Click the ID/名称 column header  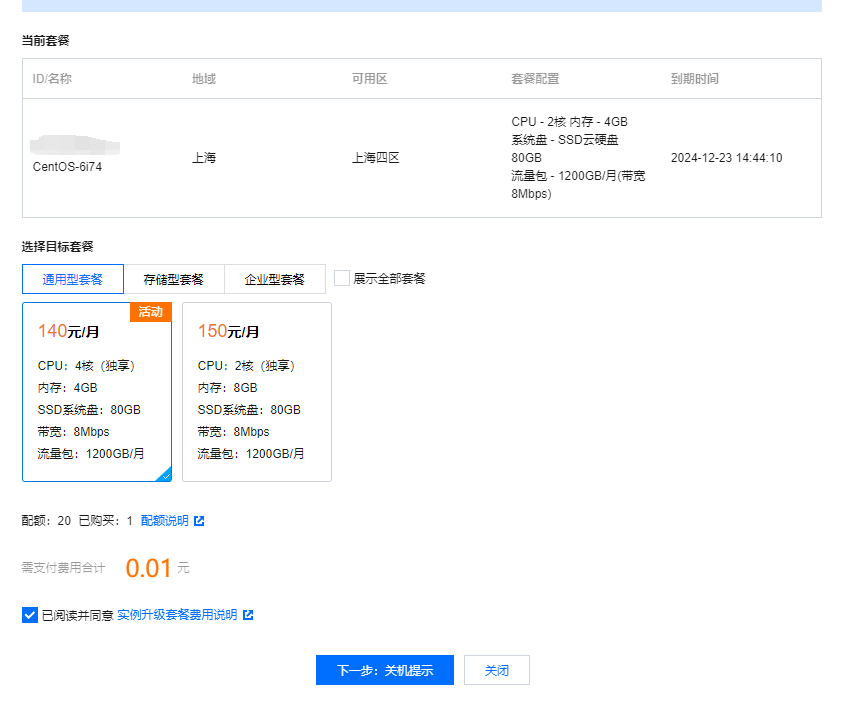52,79
